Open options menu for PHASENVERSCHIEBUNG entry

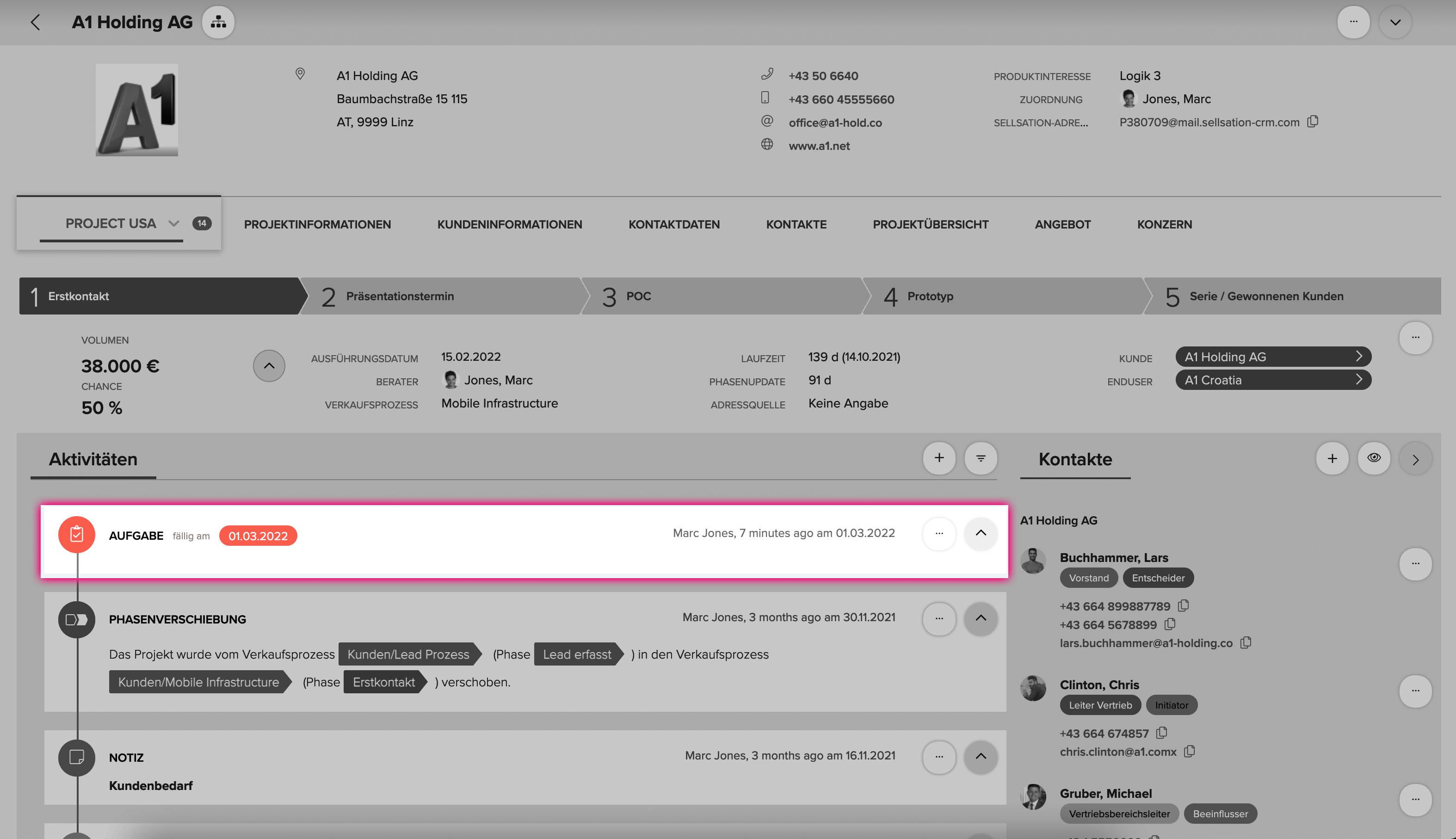tap(938, 618)
